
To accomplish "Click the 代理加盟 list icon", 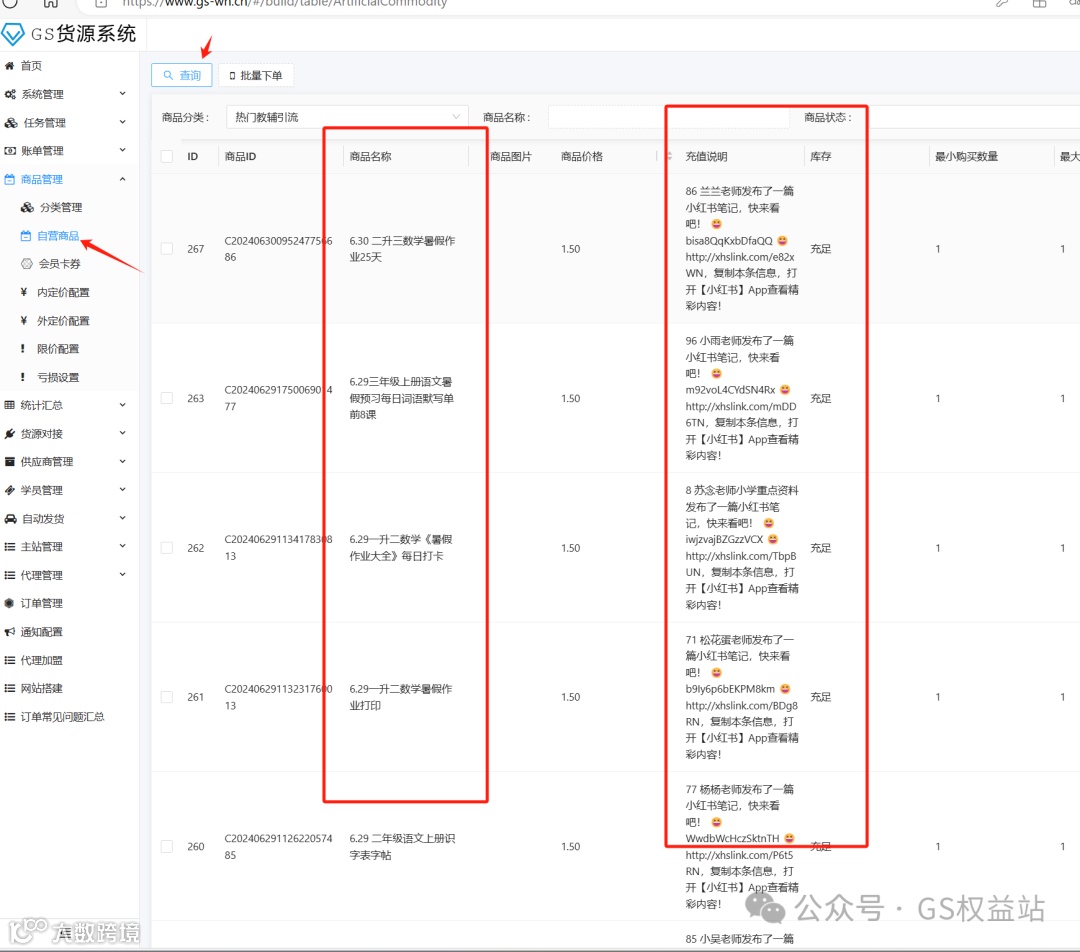I will 10,660.
